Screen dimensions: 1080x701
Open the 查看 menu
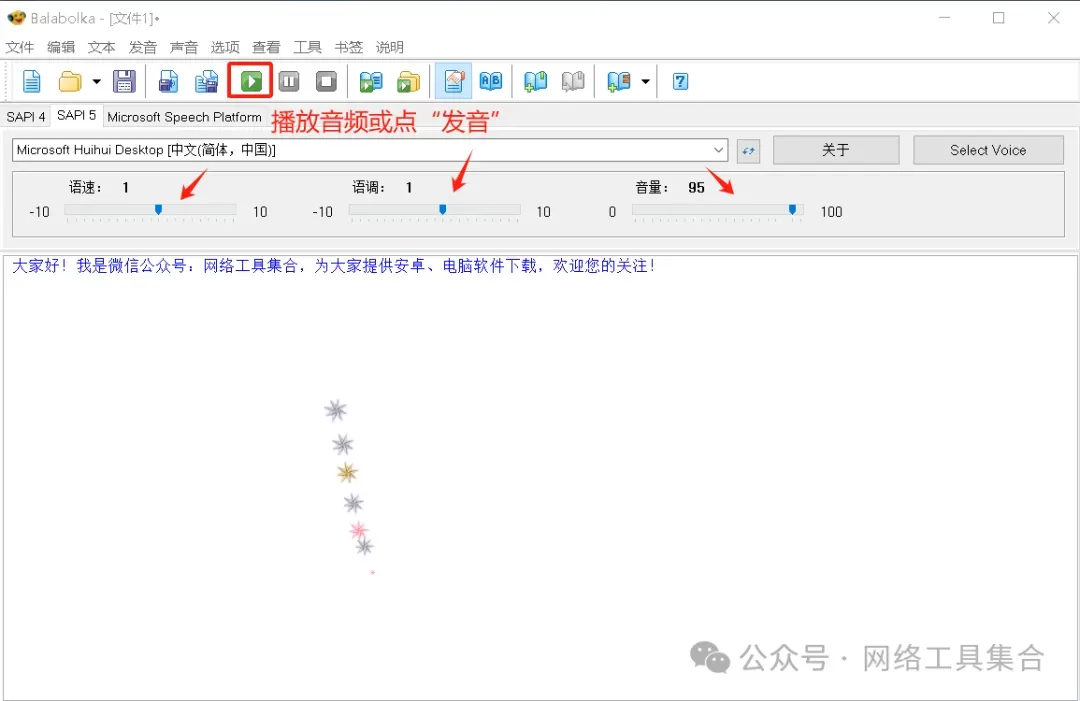[266, 47]
